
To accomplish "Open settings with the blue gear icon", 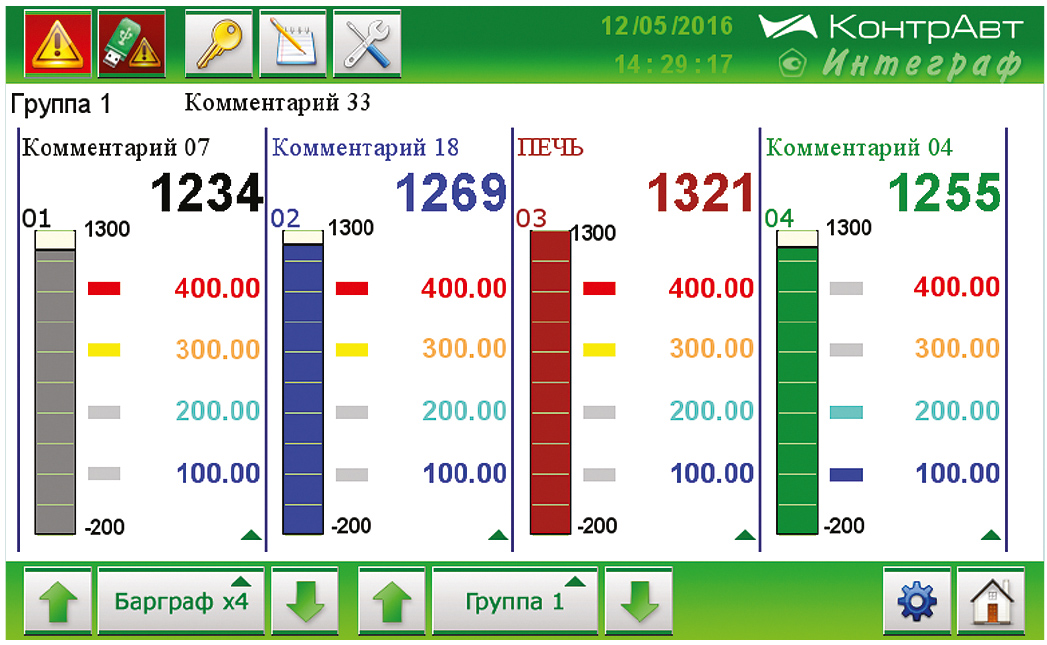I will coord(917,602).
